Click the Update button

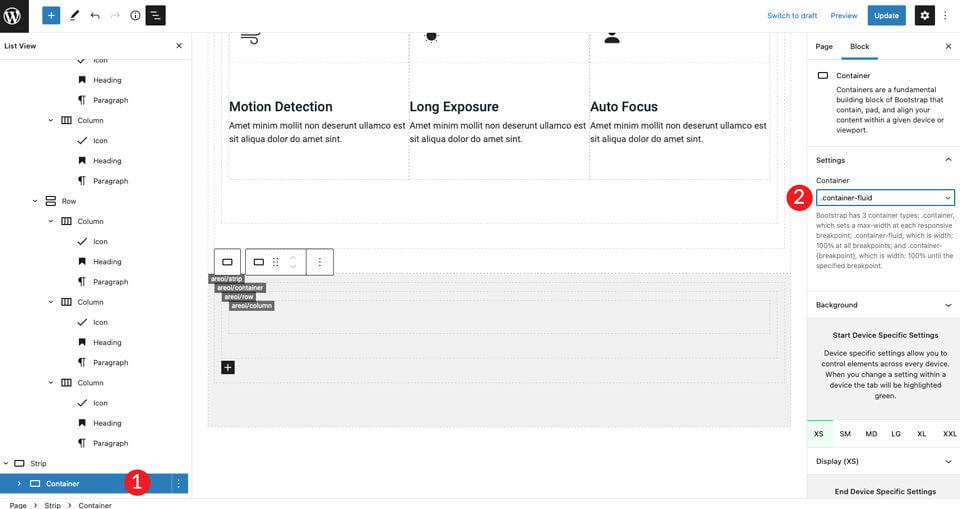tap(885, 16)
